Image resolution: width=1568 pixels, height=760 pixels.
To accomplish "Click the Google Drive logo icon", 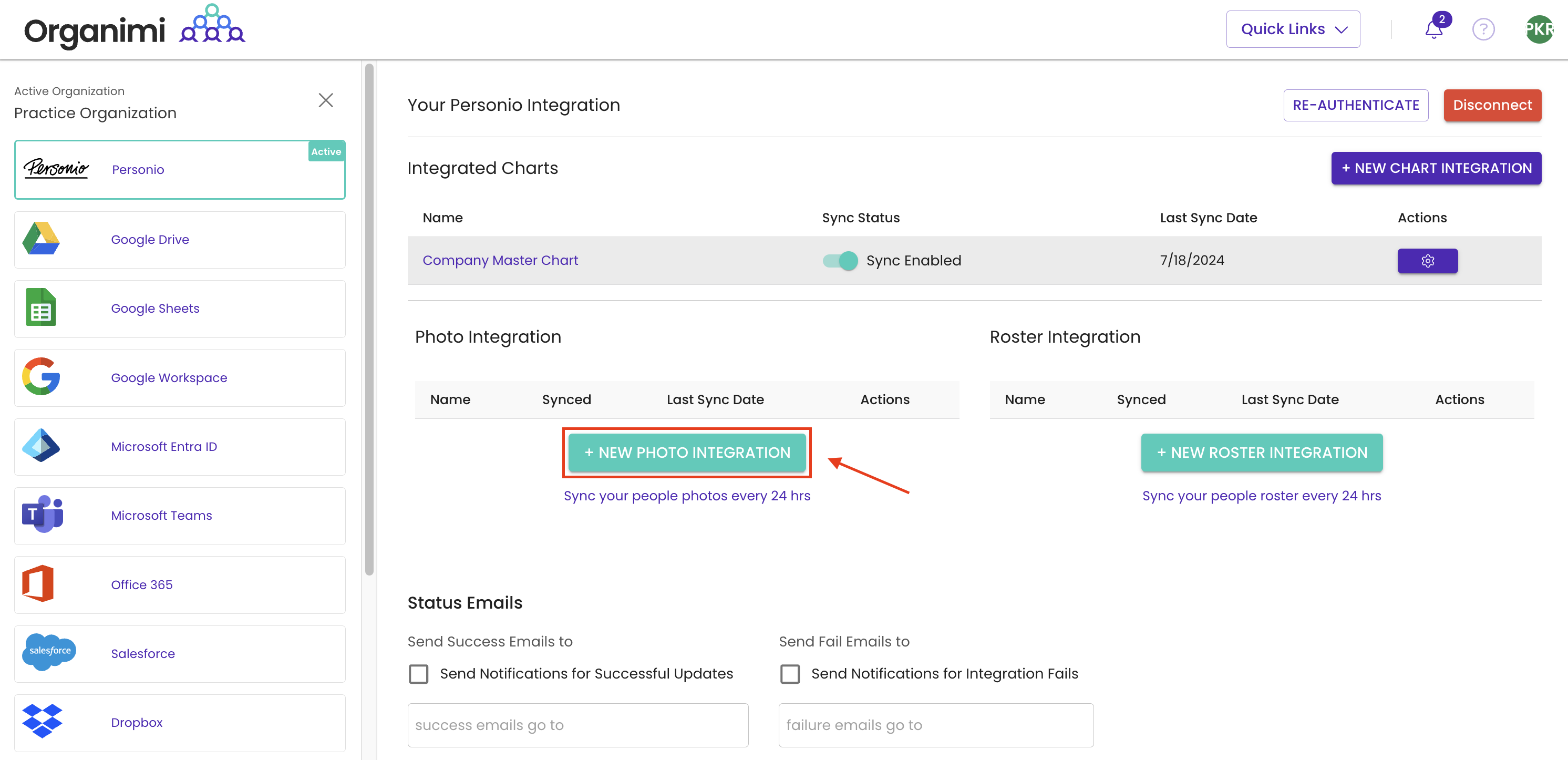I will coord(41,239).
